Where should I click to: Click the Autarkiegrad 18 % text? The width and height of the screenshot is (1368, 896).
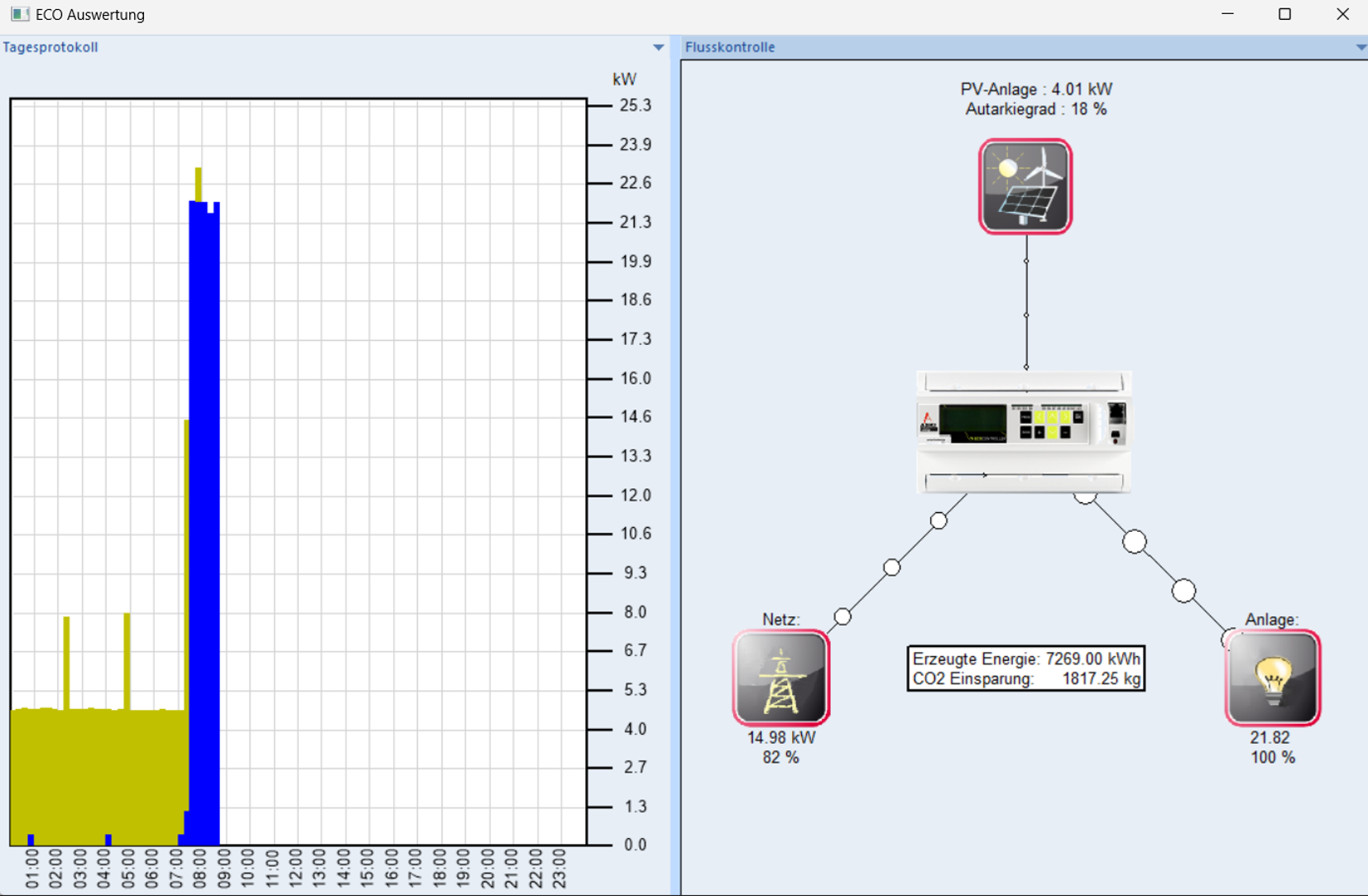[1035, 109]
